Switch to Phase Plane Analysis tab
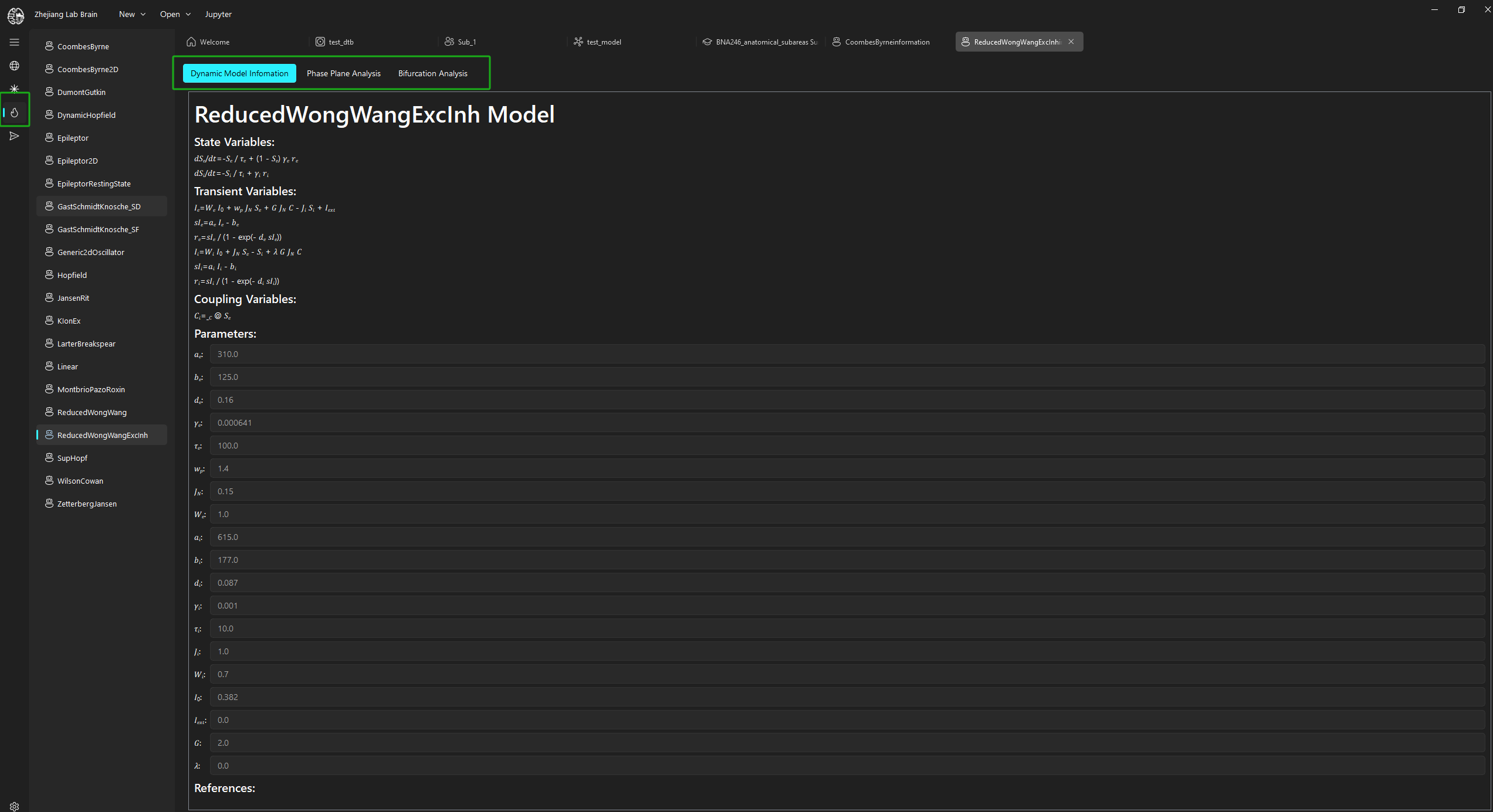 (x=343, y=73)
